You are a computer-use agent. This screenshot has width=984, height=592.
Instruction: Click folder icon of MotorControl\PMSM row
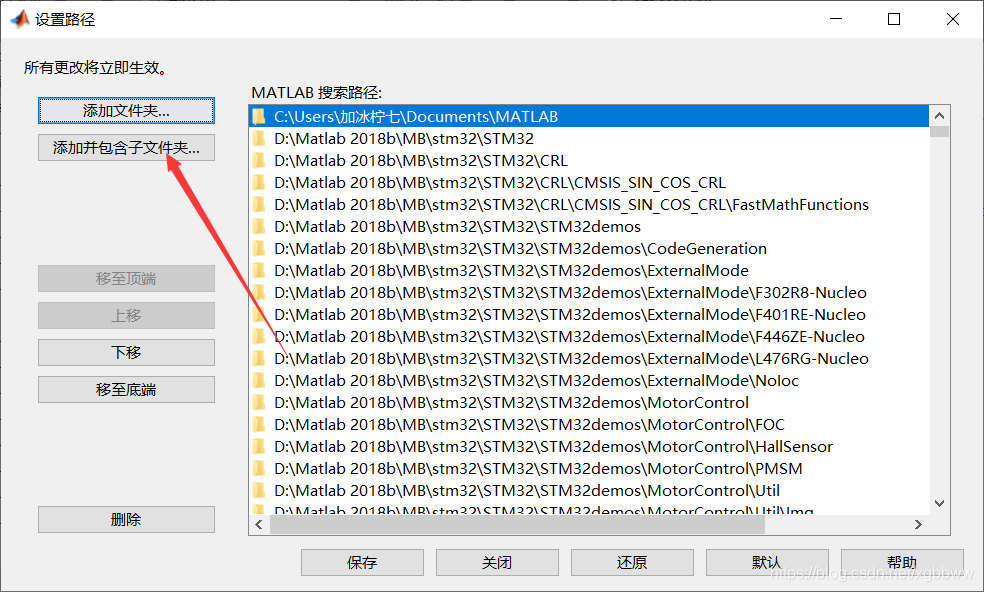coord(259,468)
